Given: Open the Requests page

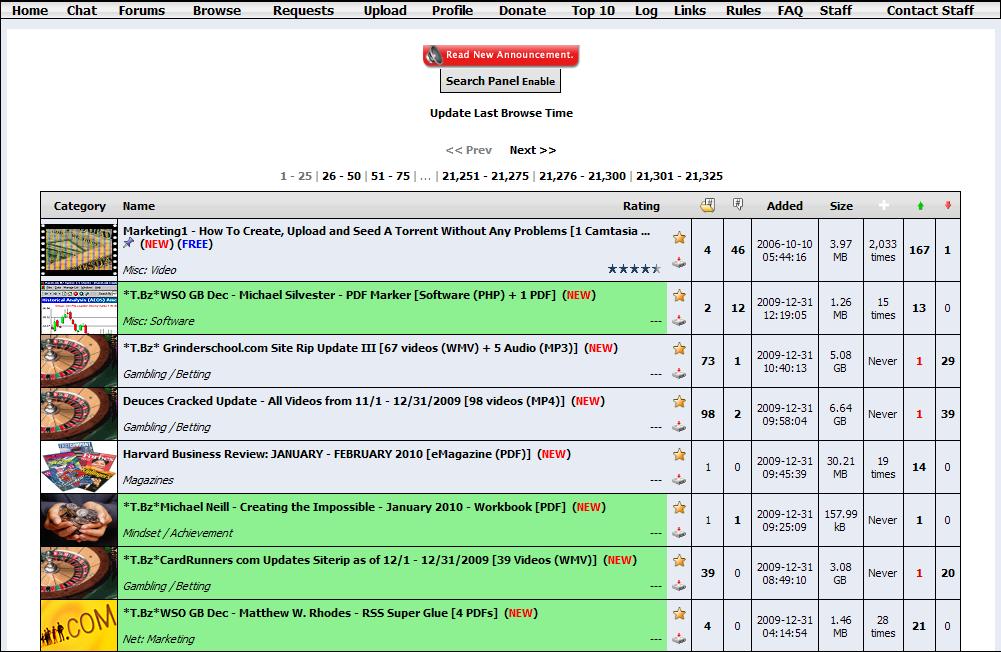Looking at the screenshot, I should pyautogui.click(x=303, y=10).
